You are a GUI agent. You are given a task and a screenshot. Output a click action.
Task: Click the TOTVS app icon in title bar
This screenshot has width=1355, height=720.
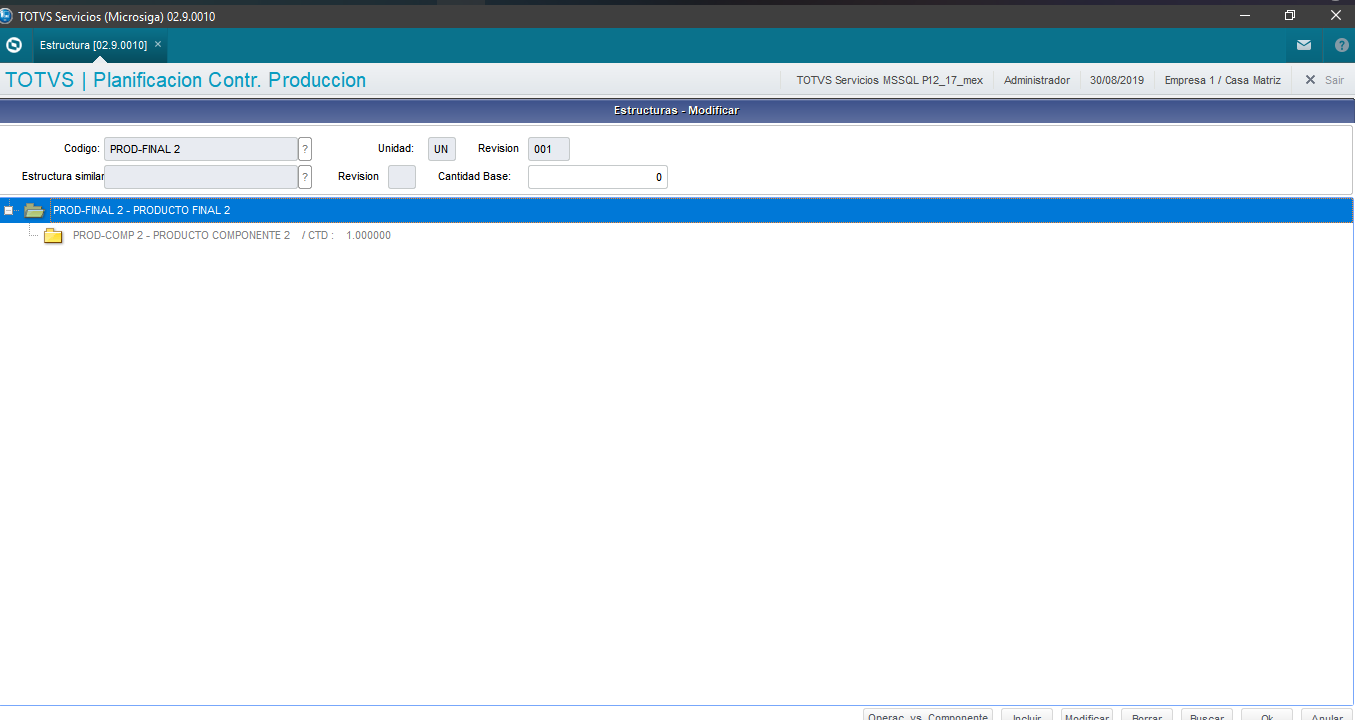pos(7,15)
